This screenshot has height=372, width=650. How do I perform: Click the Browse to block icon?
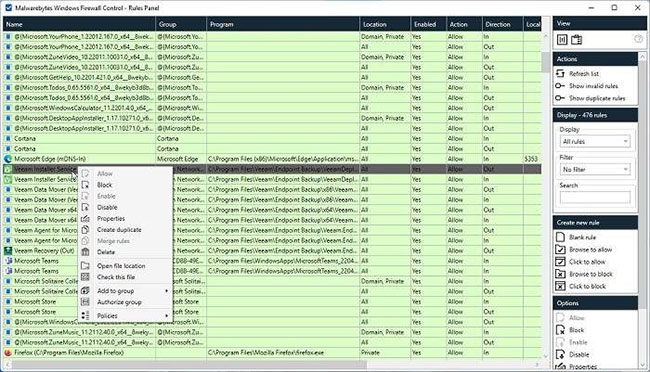(560, 274)
